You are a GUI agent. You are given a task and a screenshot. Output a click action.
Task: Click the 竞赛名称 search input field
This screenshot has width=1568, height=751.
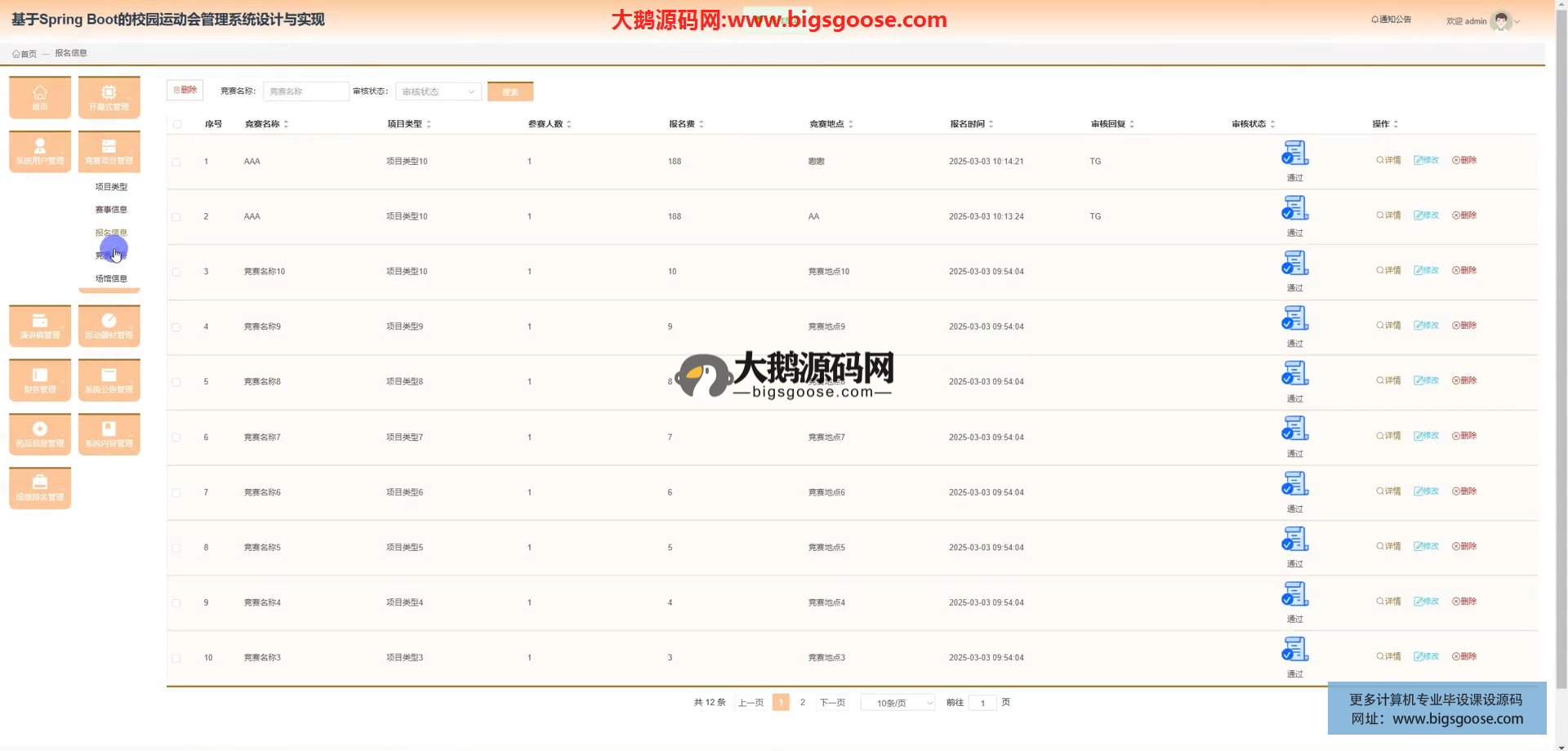pos(305,91)
